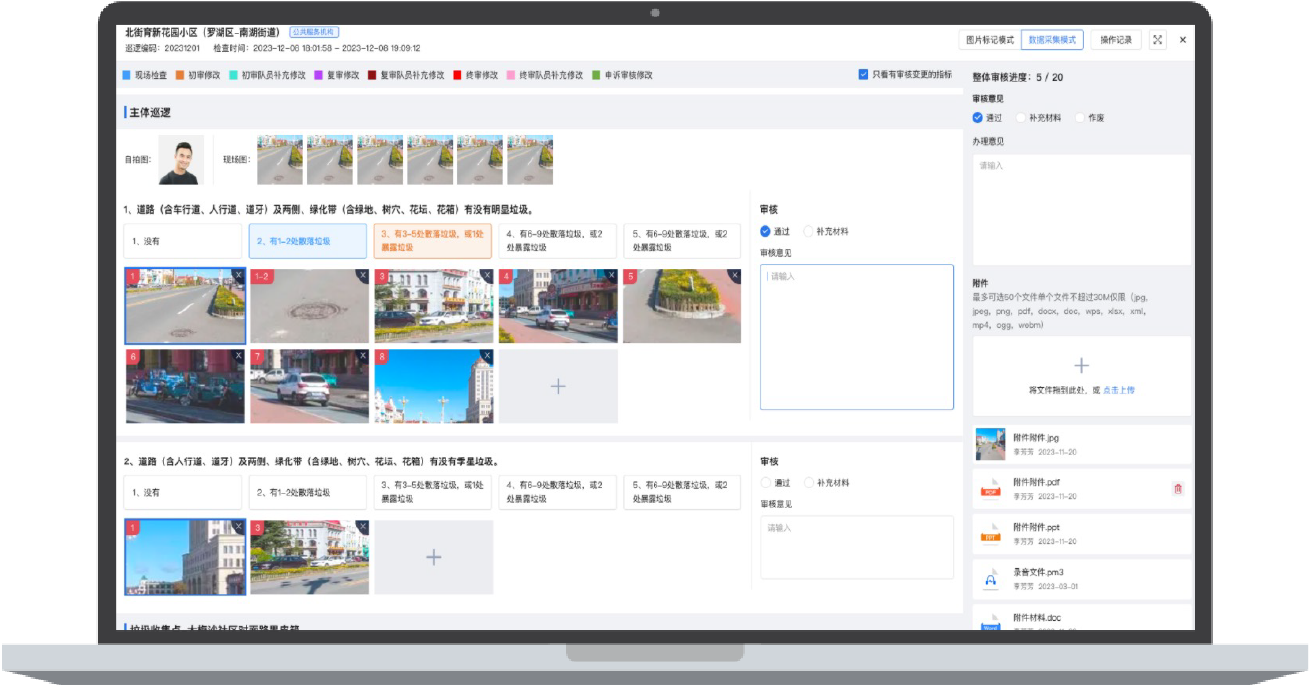The height and width of the screenshot is (686, 1309).
Task: Open the 附件附件.ppt file icon
Action: click(x=990, y=534)
